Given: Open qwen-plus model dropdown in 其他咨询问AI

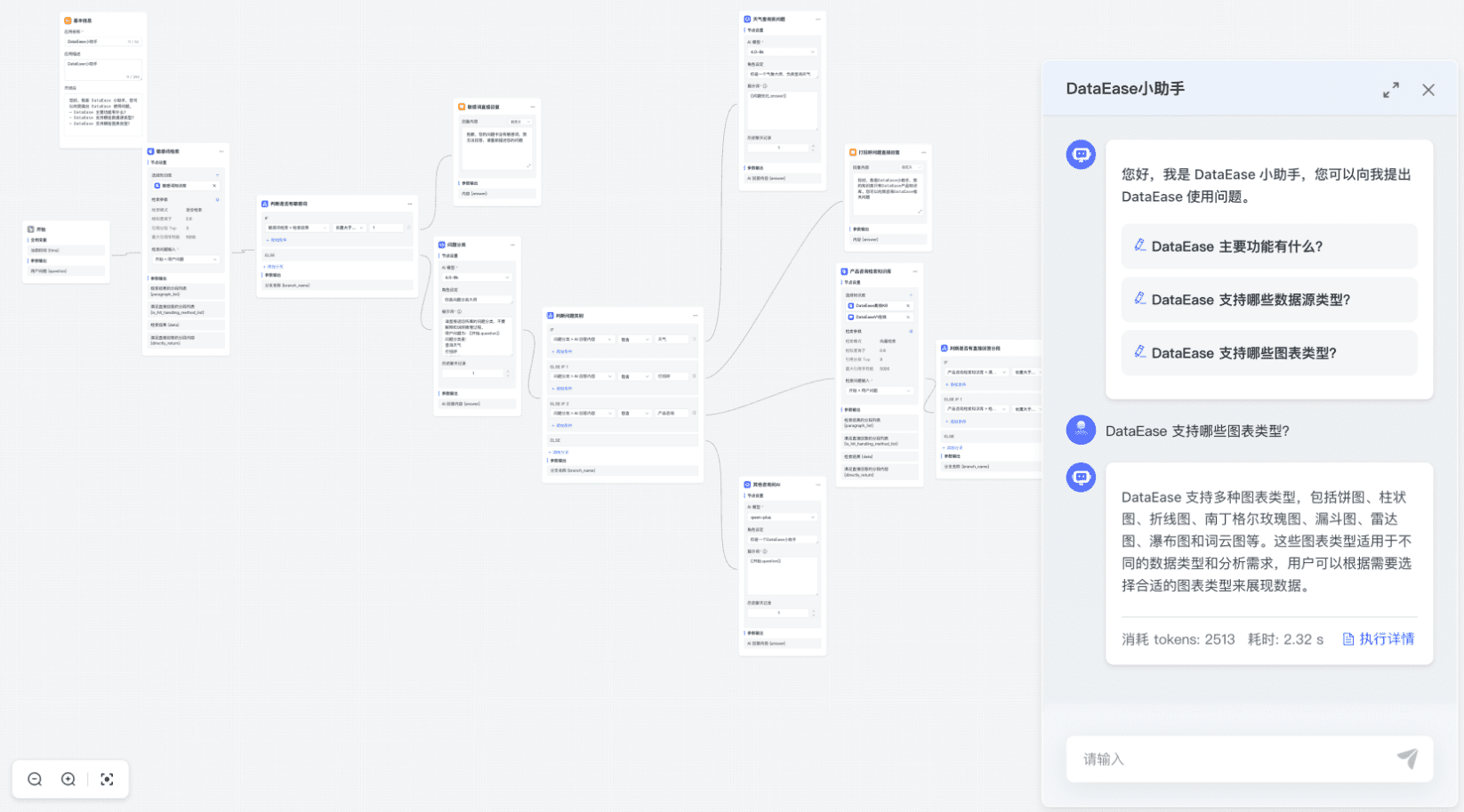Looking at the screenshot, I should click(x=782, y=518).
